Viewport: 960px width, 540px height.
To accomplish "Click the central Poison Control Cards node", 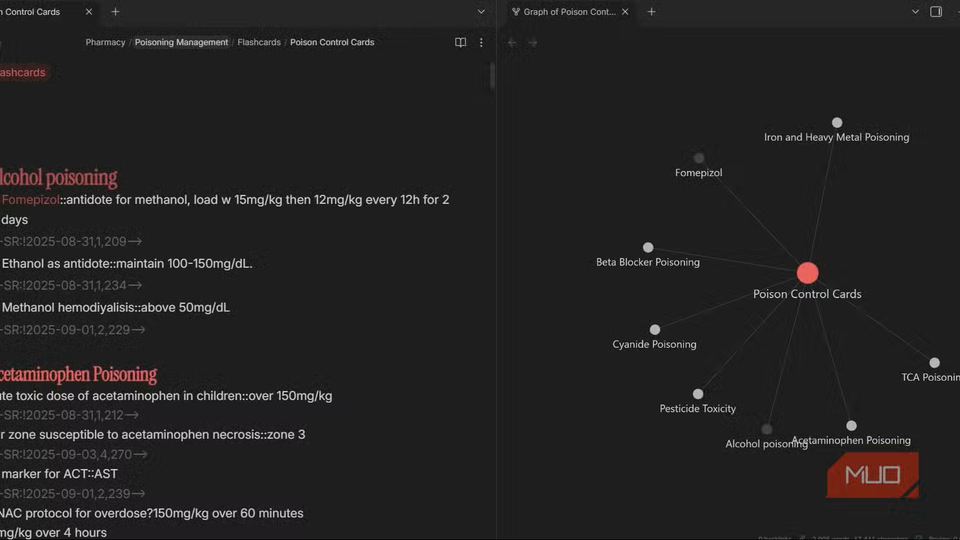I will point(807,273).
